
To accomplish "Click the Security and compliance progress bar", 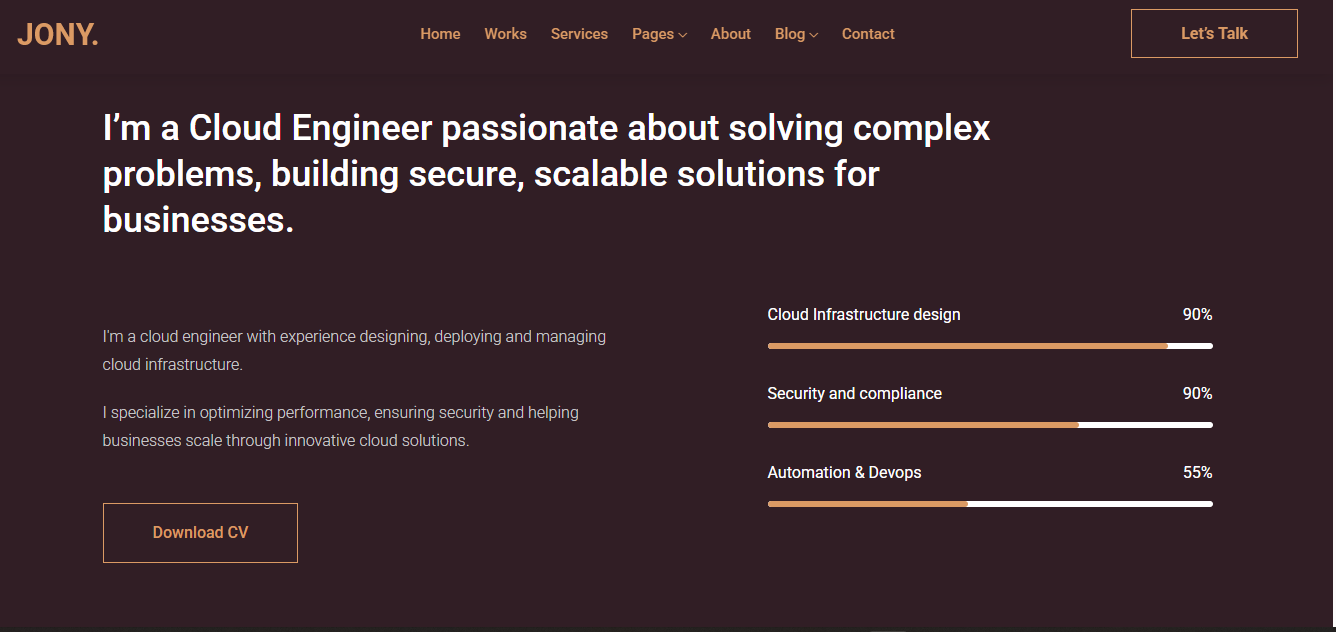I will click(990, 425).
